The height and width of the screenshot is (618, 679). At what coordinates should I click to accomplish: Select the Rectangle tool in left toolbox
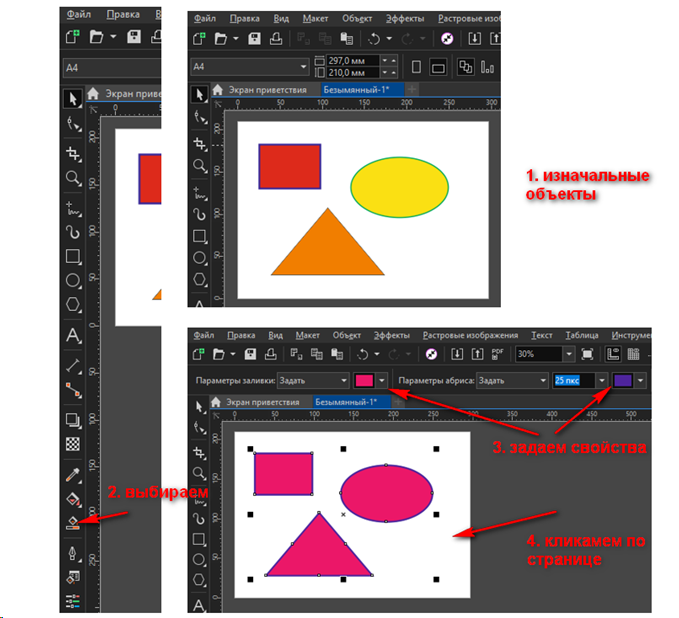[x=73, y=256]
